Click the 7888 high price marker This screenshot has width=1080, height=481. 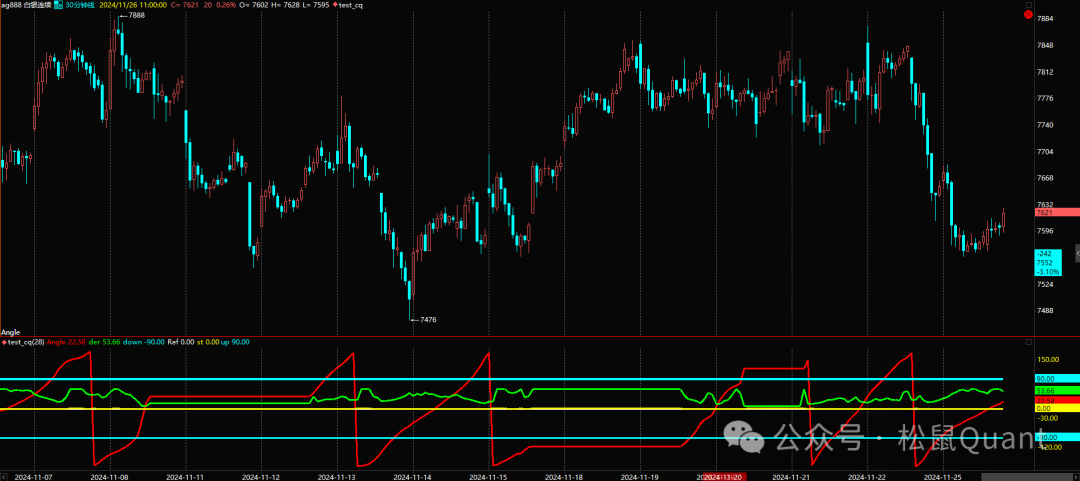pos(133,17)
